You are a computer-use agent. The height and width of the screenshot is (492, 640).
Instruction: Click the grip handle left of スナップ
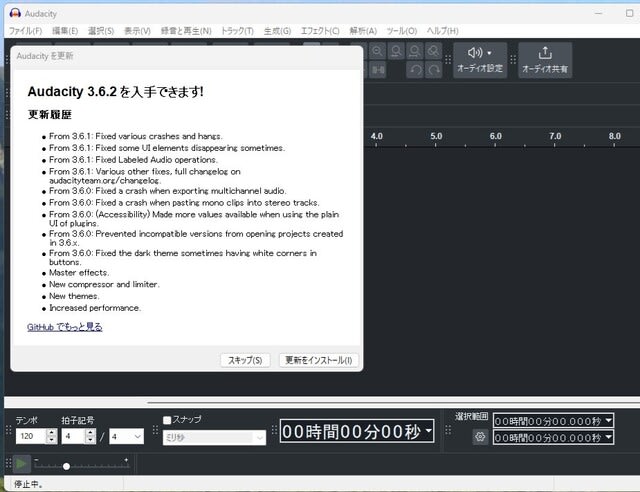[155, 430]
